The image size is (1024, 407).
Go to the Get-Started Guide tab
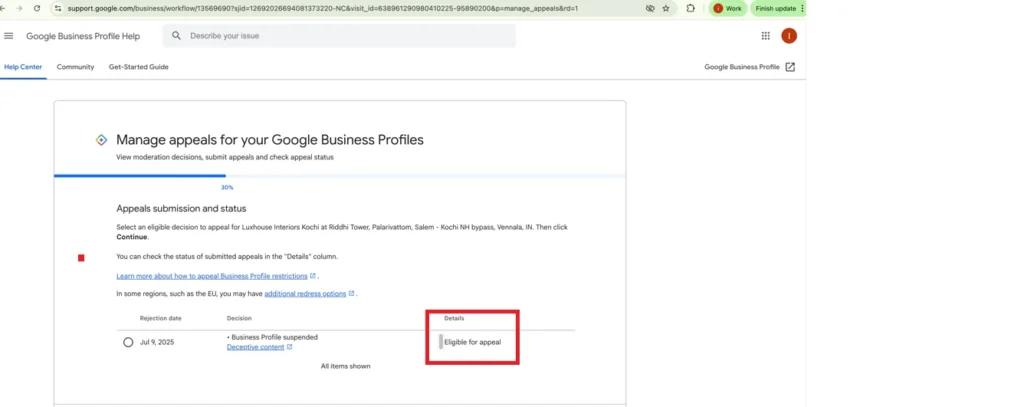pos(138,67)
